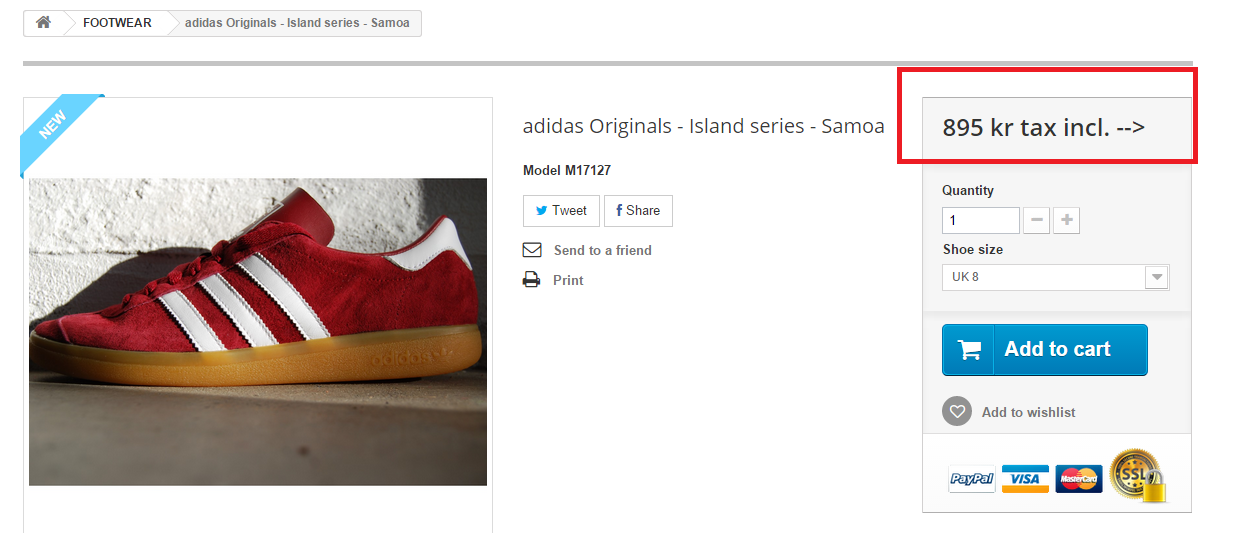Click the adidas Originals Samoa product title

(x=703, y=127)
